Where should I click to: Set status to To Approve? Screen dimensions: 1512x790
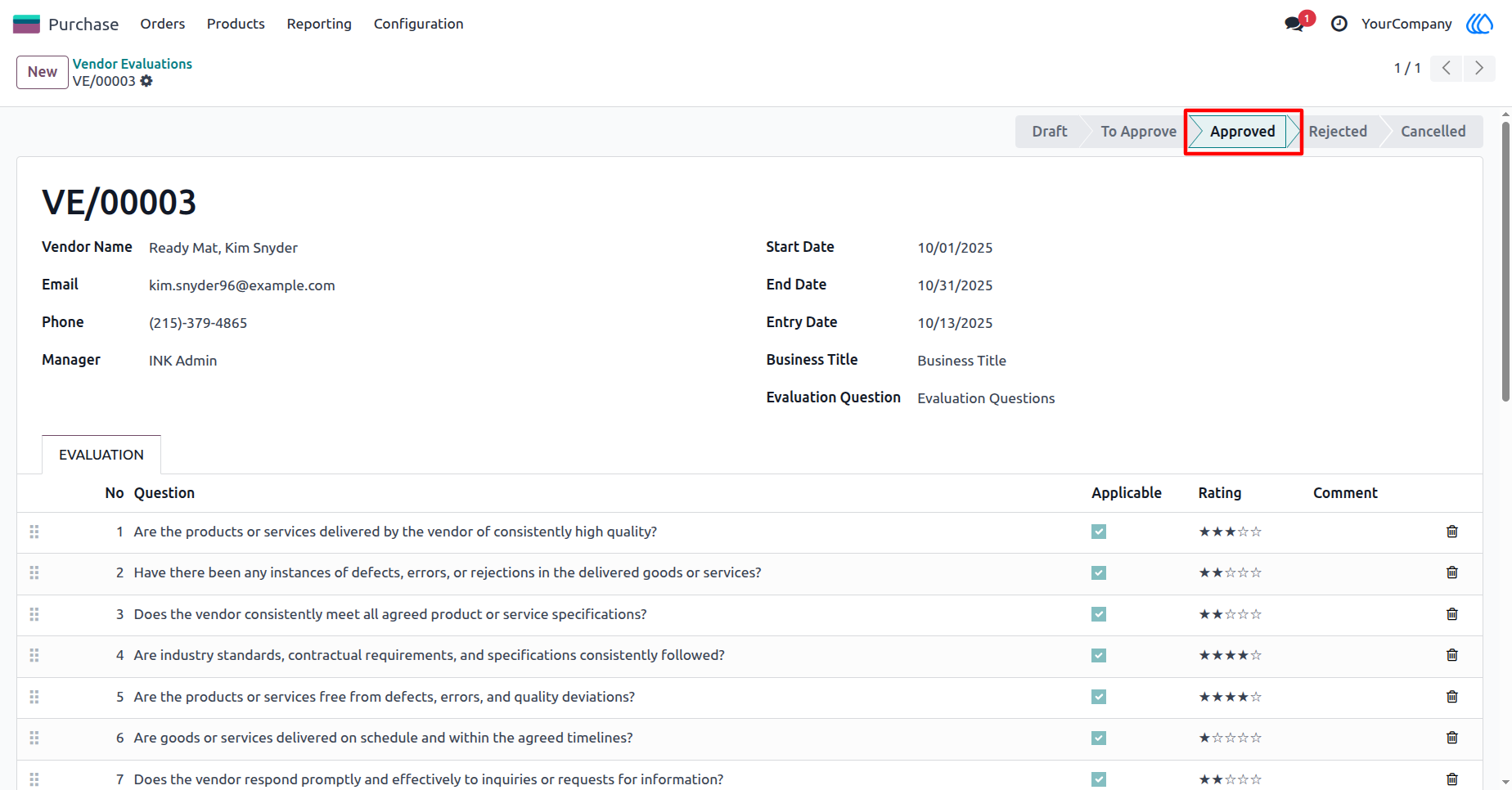pos(1138,132)
